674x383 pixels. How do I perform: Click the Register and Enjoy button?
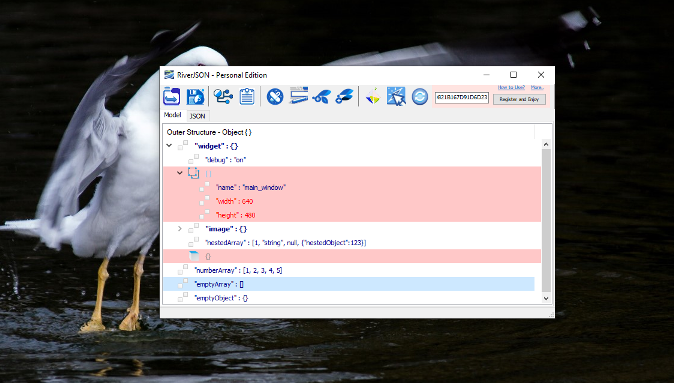point(519,99)
